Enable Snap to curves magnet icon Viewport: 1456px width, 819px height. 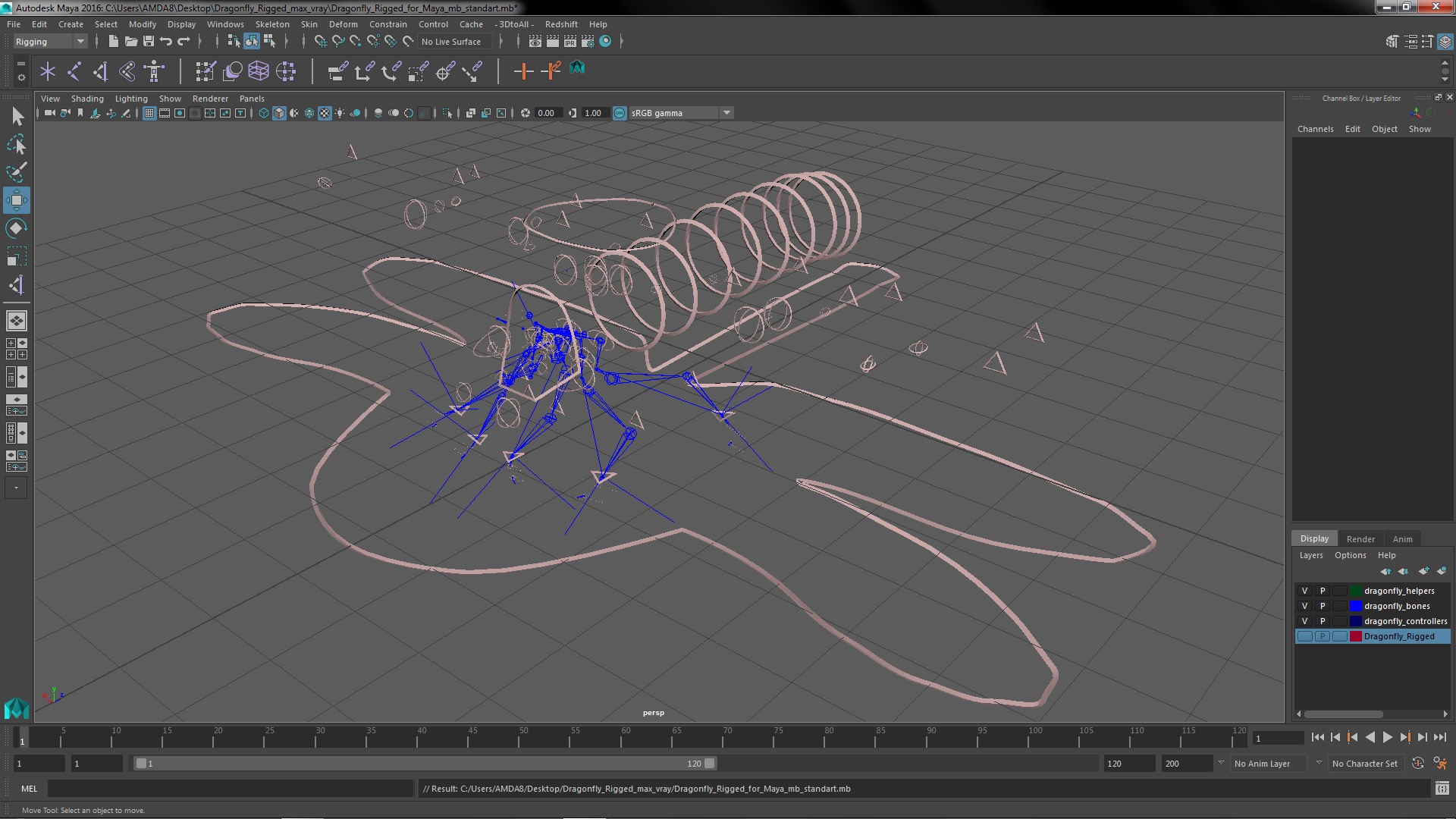[x=338, y=42]
